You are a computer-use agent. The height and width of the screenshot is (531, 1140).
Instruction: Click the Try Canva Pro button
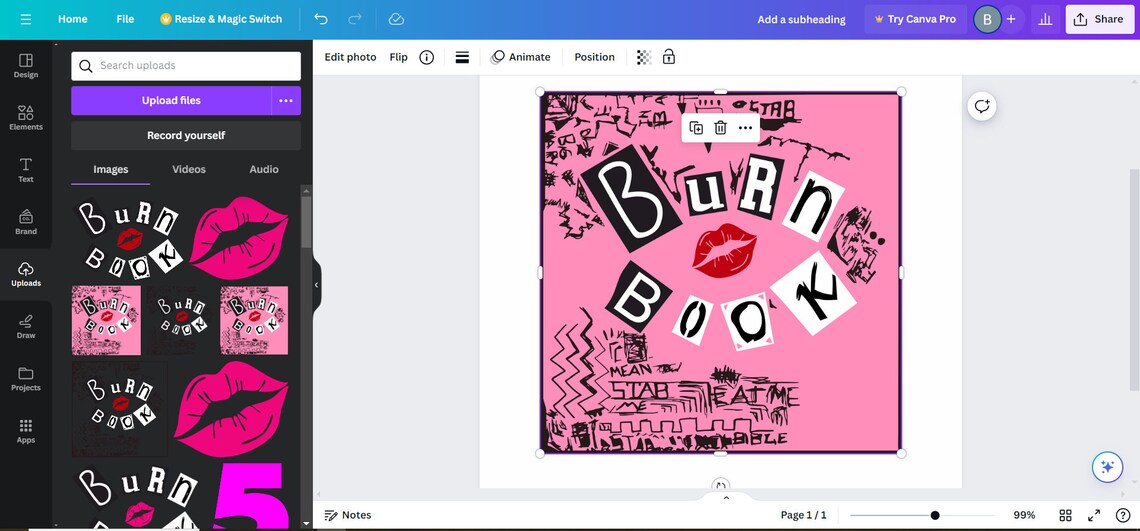point(915,20)
